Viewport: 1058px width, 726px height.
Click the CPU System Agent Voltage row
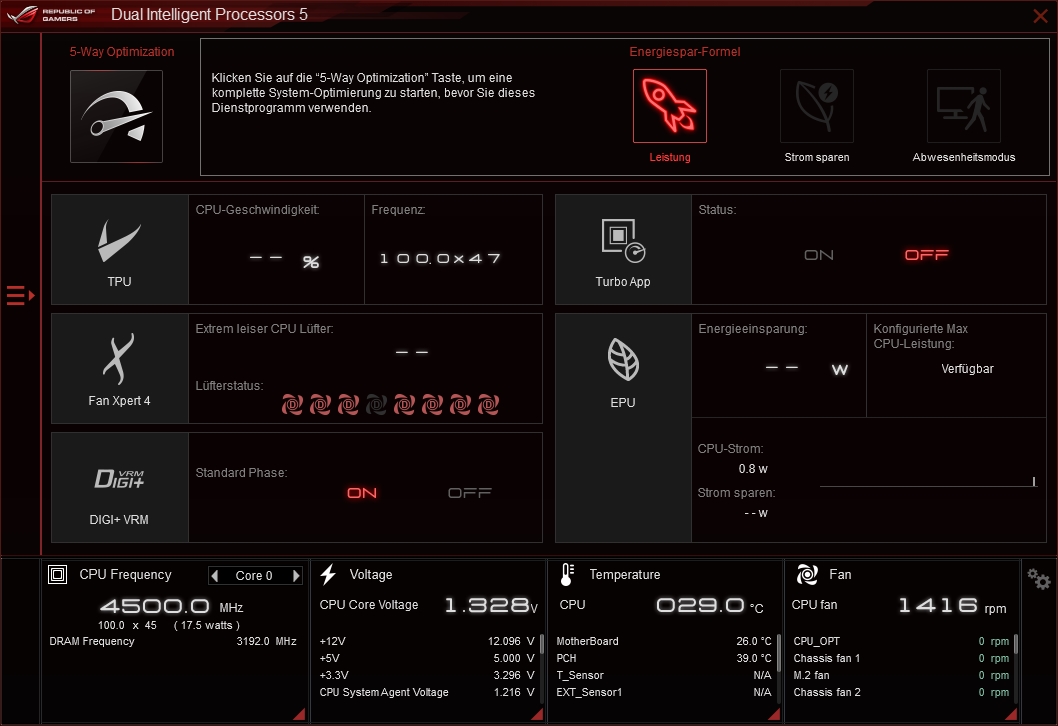[x=427, y=692]
